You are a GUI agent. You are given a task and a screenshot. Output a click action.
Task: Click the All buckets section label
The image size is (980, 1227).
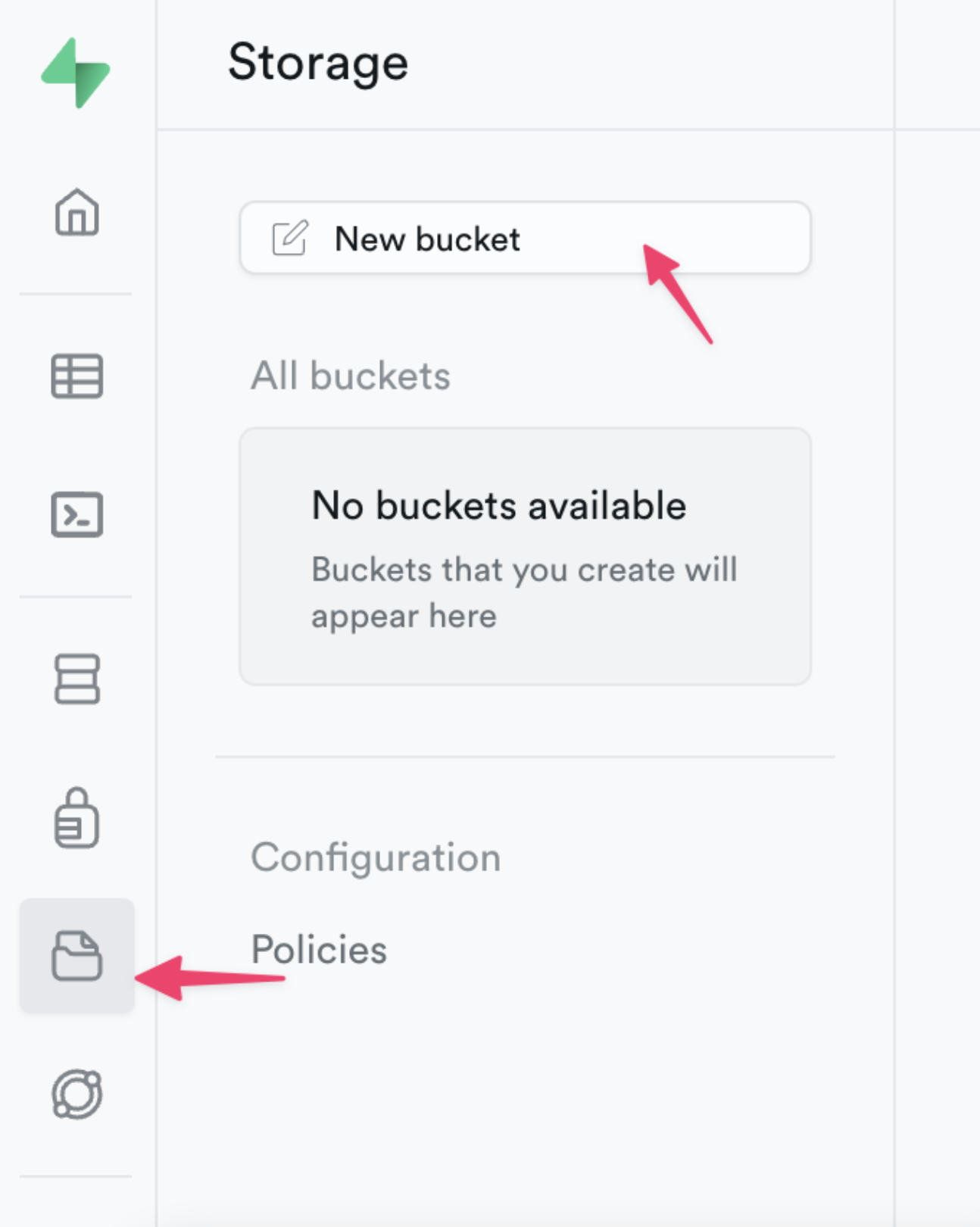tap(351, 376)
